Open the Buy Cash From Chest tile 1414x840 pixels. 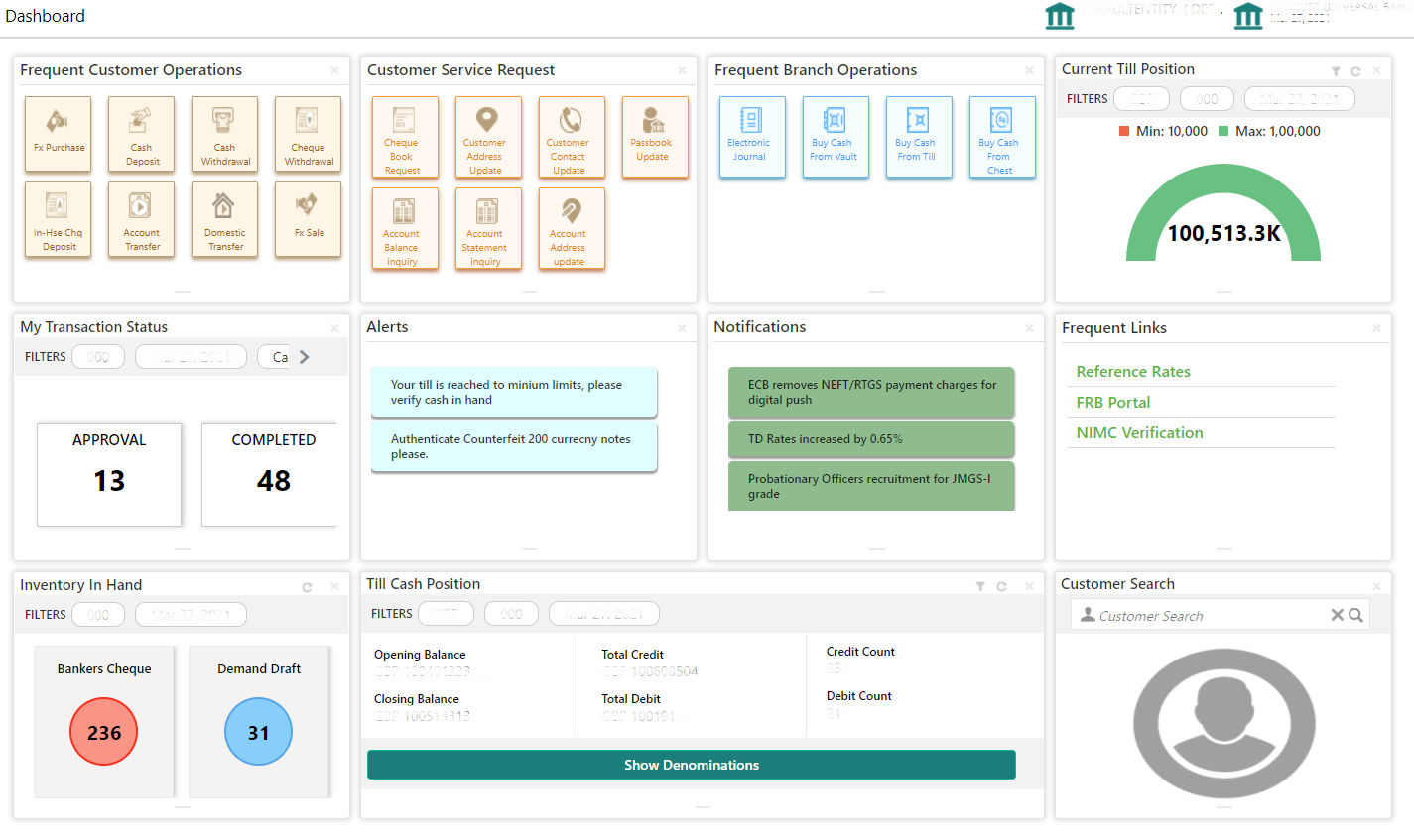tap(1002, 137)
